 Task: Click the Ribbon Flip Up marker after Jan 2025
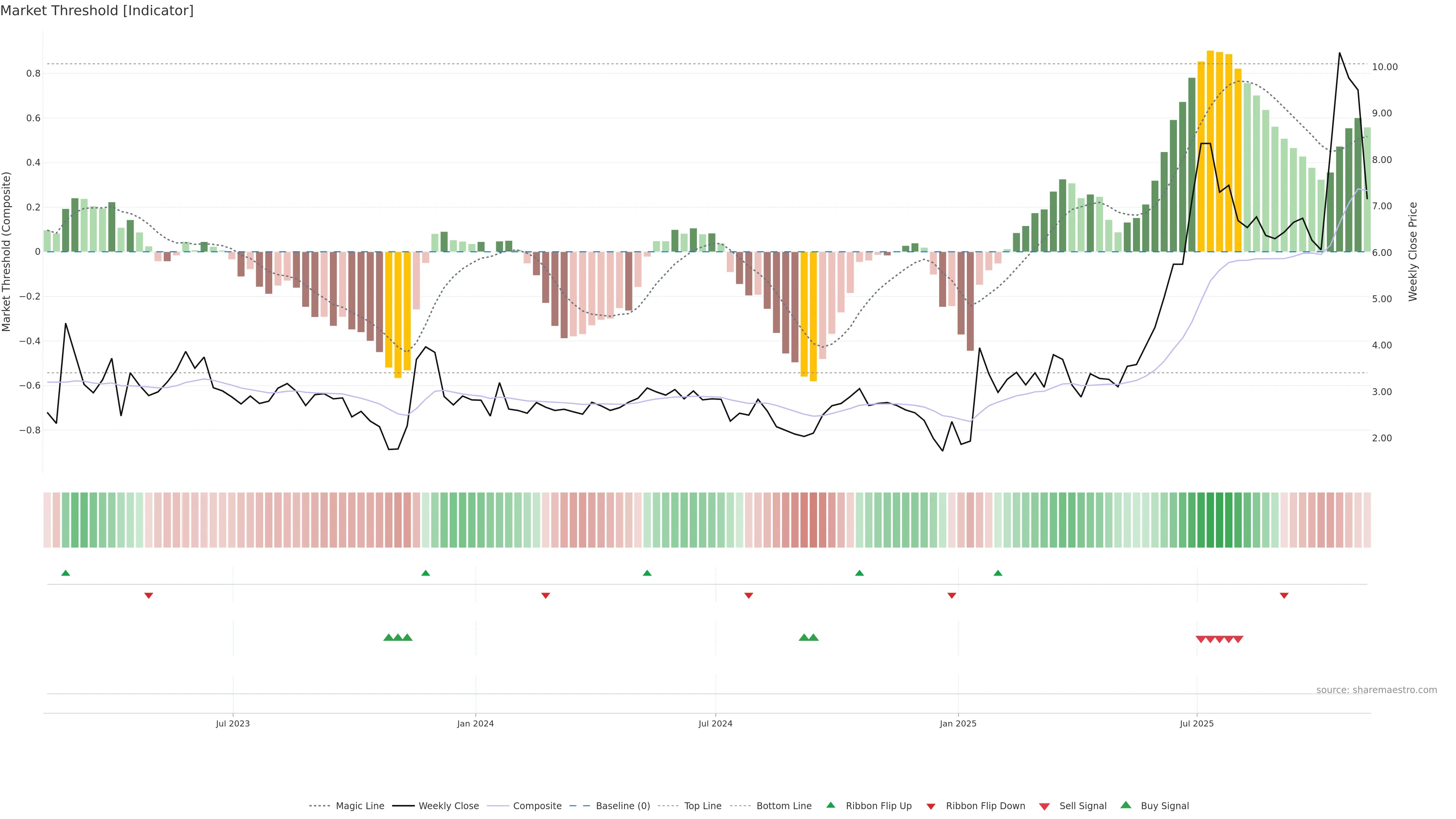tap(998, 573)
